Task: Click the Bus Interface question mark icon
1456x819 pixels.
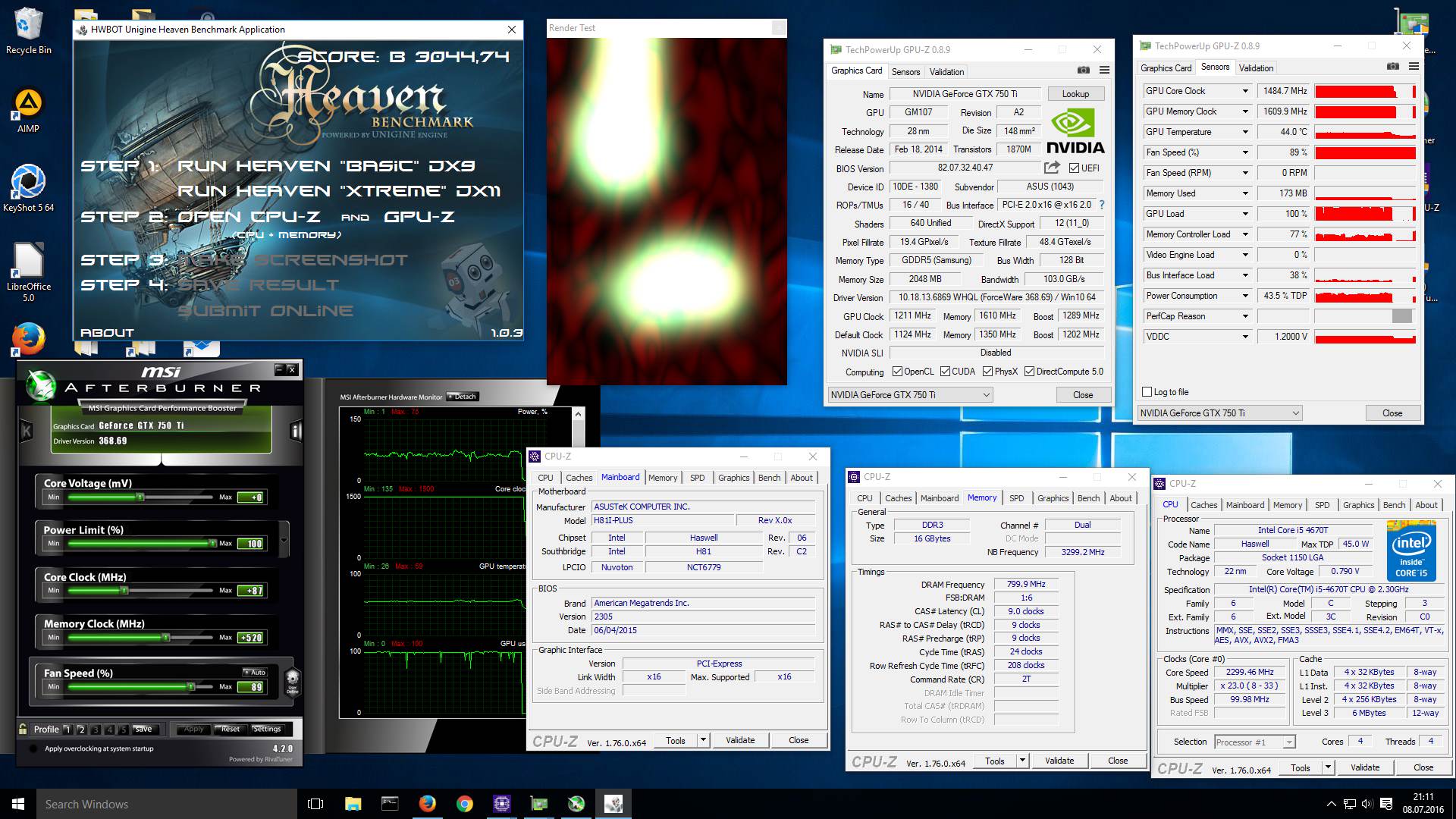Action: [x=1102, y=205]
